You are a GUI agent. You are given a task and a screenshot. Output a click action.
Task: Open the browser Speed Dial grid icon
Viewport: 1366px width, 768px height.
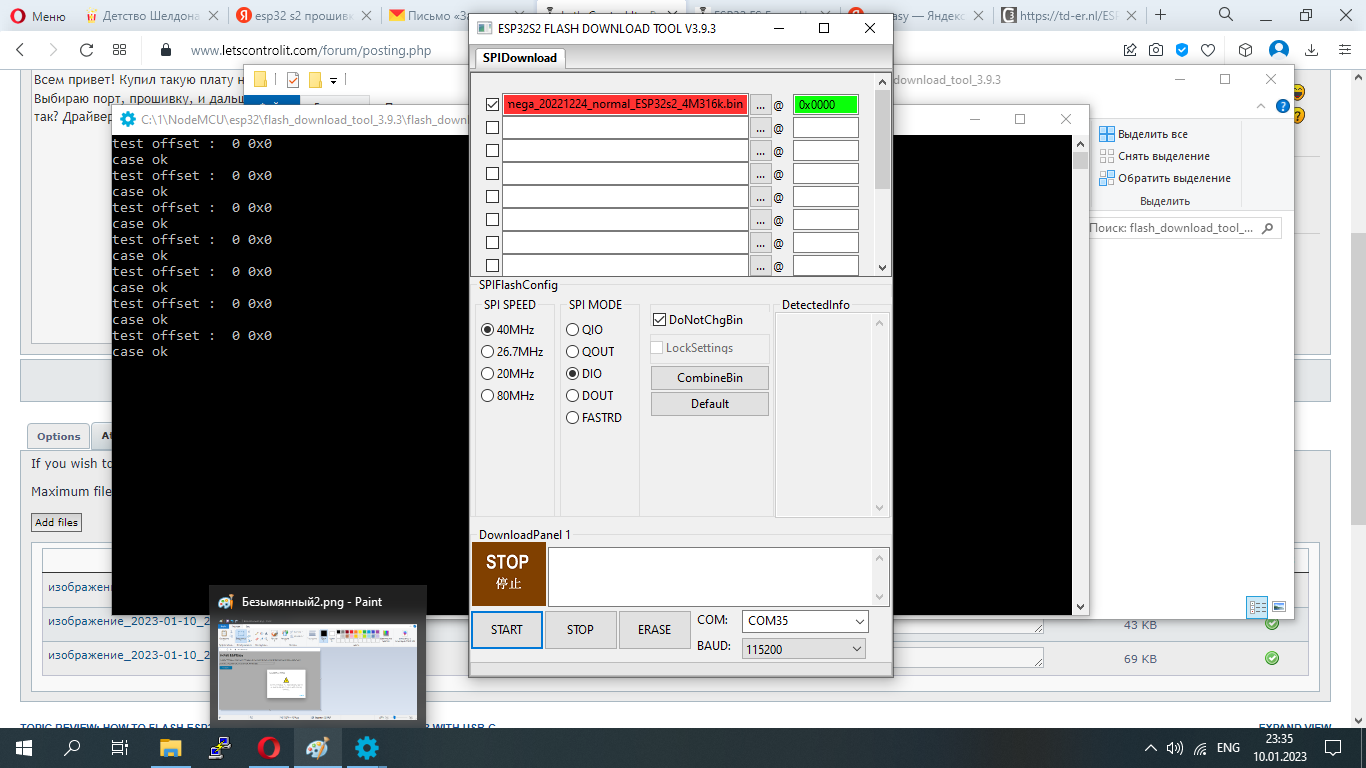click(x=120, y=50)
